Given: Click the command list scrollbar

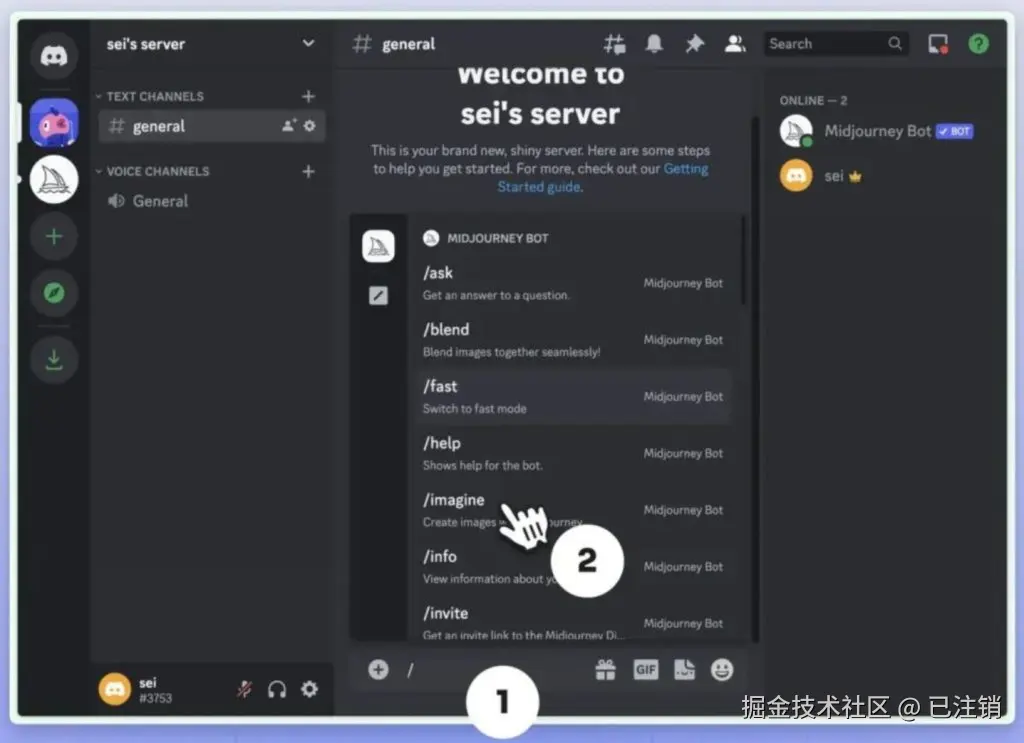Looking at the screenshot, I should (x=743, y=261).
